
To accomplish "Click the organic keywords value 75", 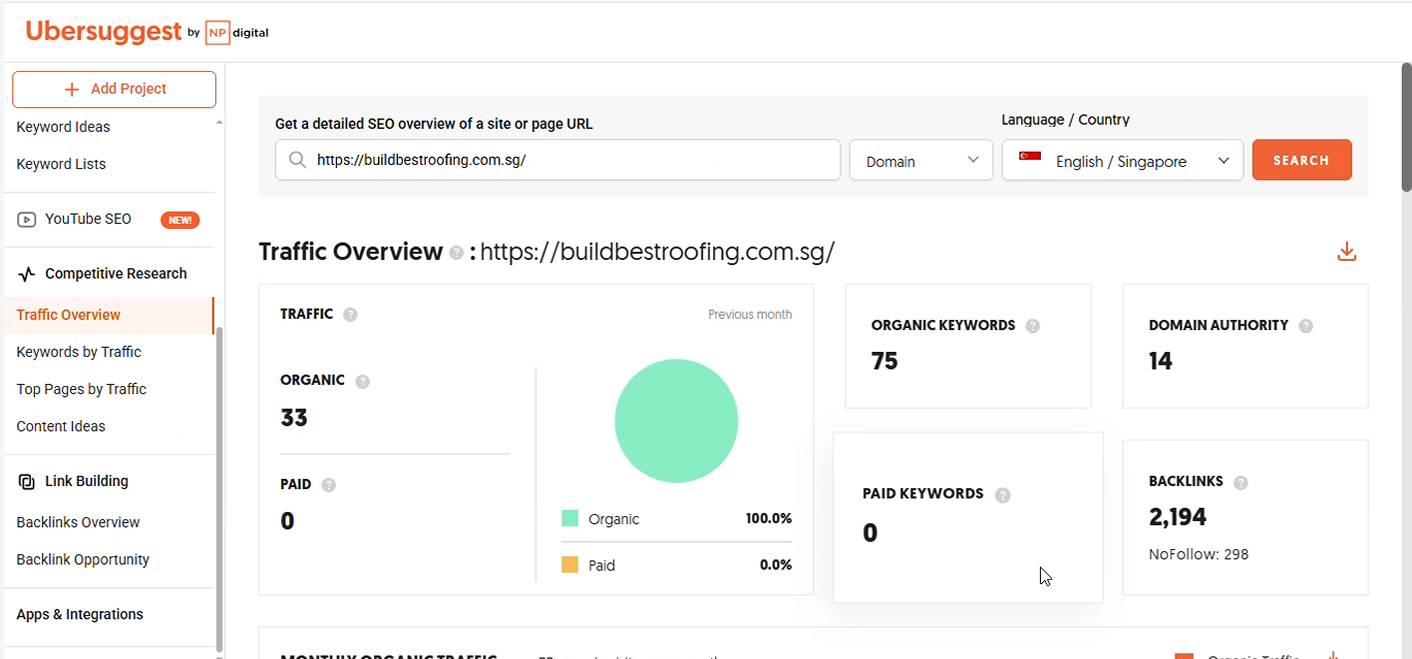I will tap(885, 361).
